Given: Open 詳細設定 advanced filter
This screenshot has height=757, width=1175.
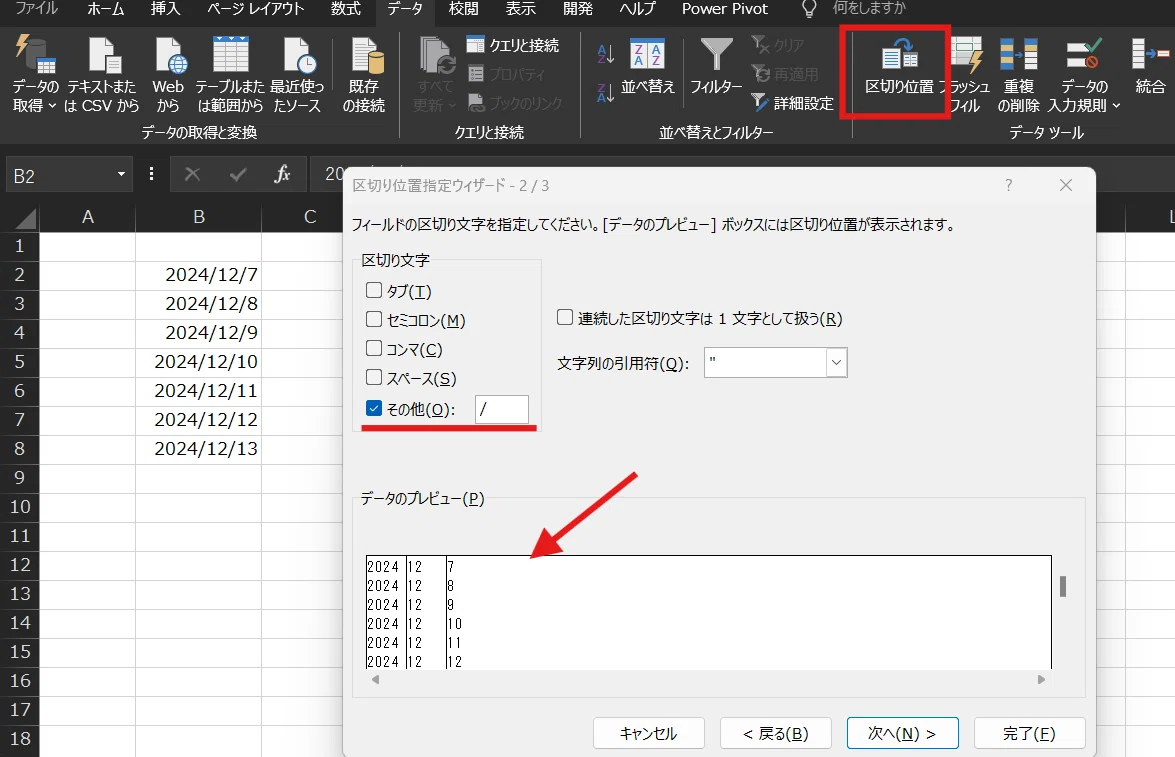Looking at the screenshot, I should 792,103.
